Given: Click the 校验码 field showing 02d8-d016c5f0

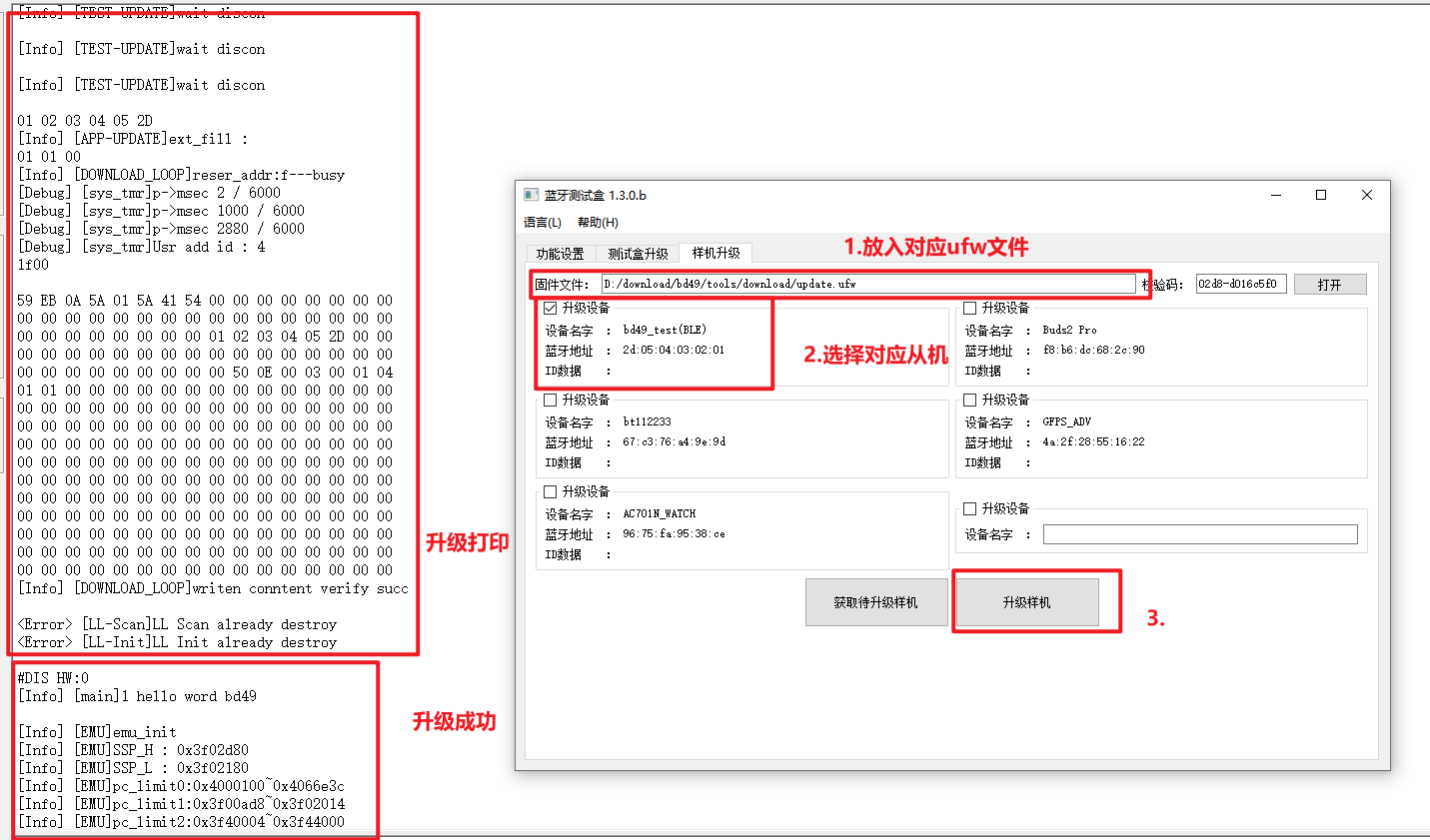Looking at the screenshot, I should (1240, 284).
